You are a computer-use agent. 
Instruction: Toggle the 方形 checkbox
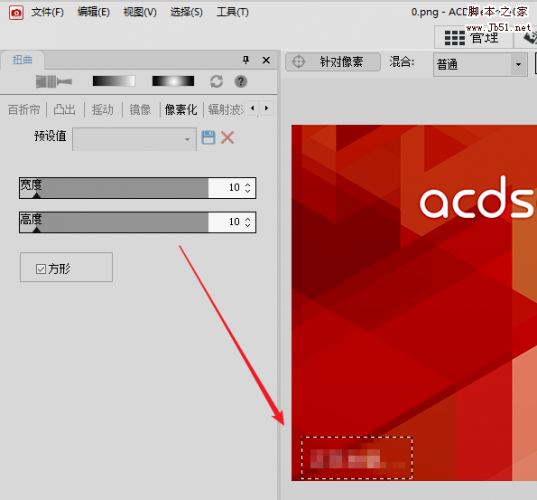[41, 269]
